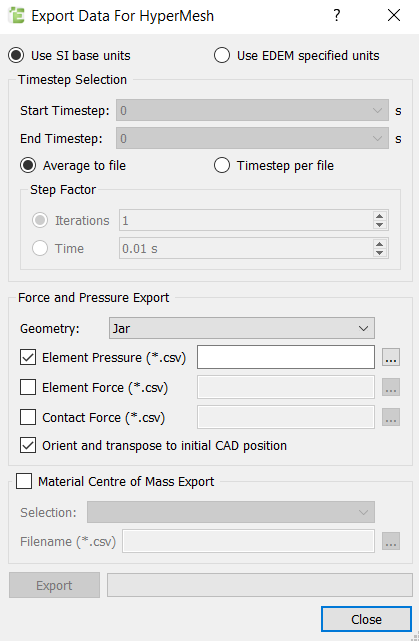Click browse button beside Element Force field
This screenshot has width=419, height=641.
[391, 387]
